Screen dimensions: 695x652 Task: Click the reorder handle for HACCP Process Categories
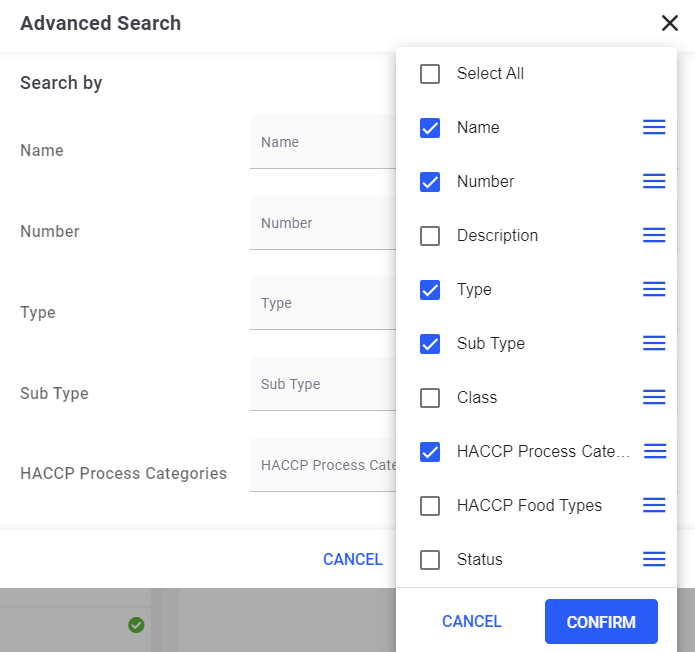click(x=655, y=451)
